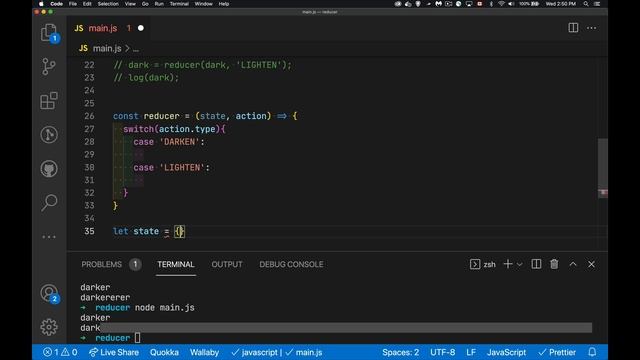
Task: Open the Search view magnifier
Action: 49,202
